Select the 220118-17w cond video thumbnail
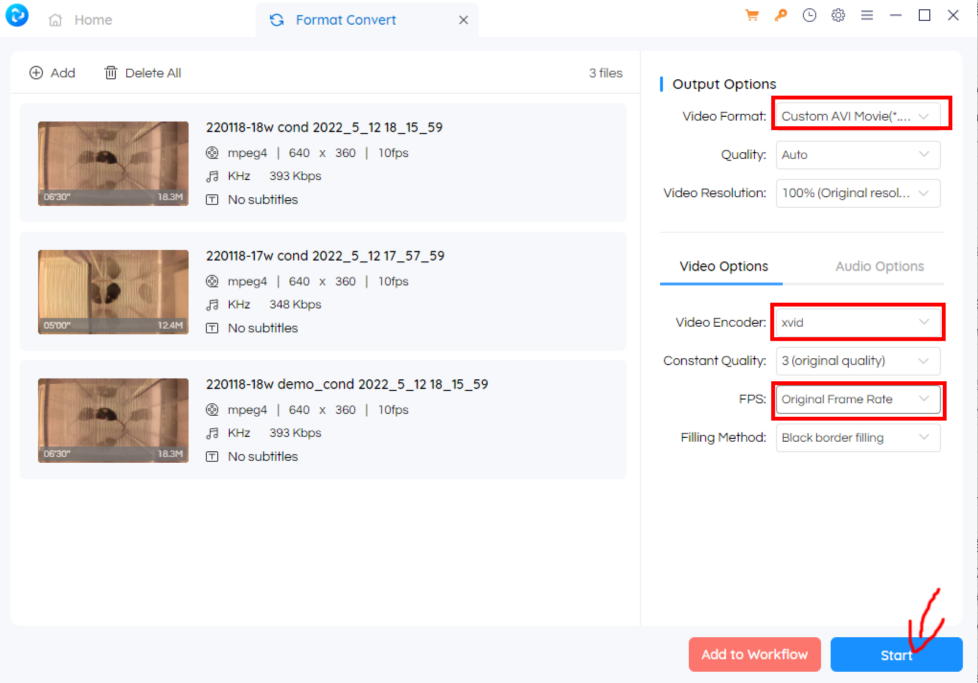Screen dimensions: 978x683 [113, 292]
